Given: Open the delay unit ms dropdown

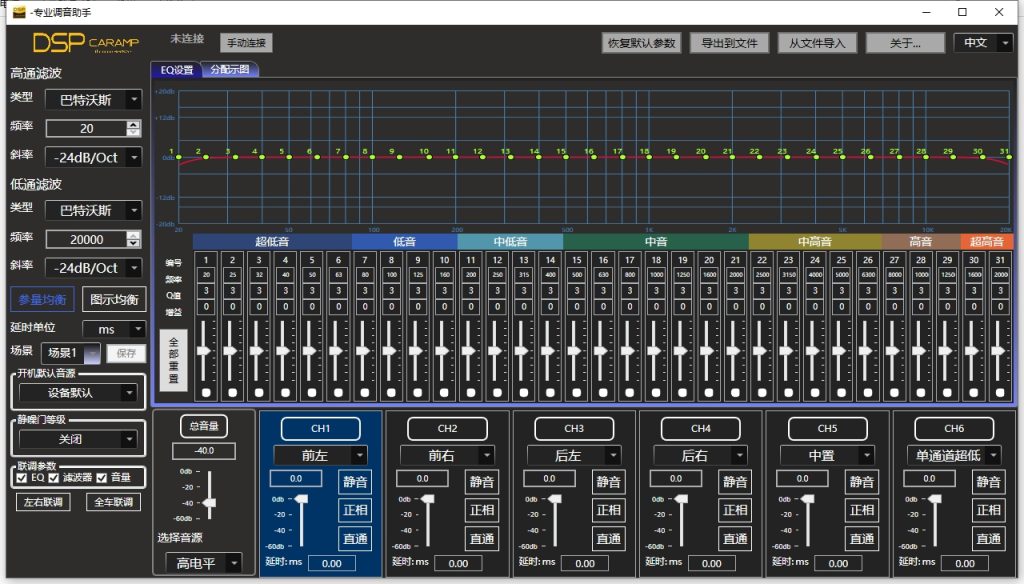Looking at the screenshot, I should pos(114,329).
